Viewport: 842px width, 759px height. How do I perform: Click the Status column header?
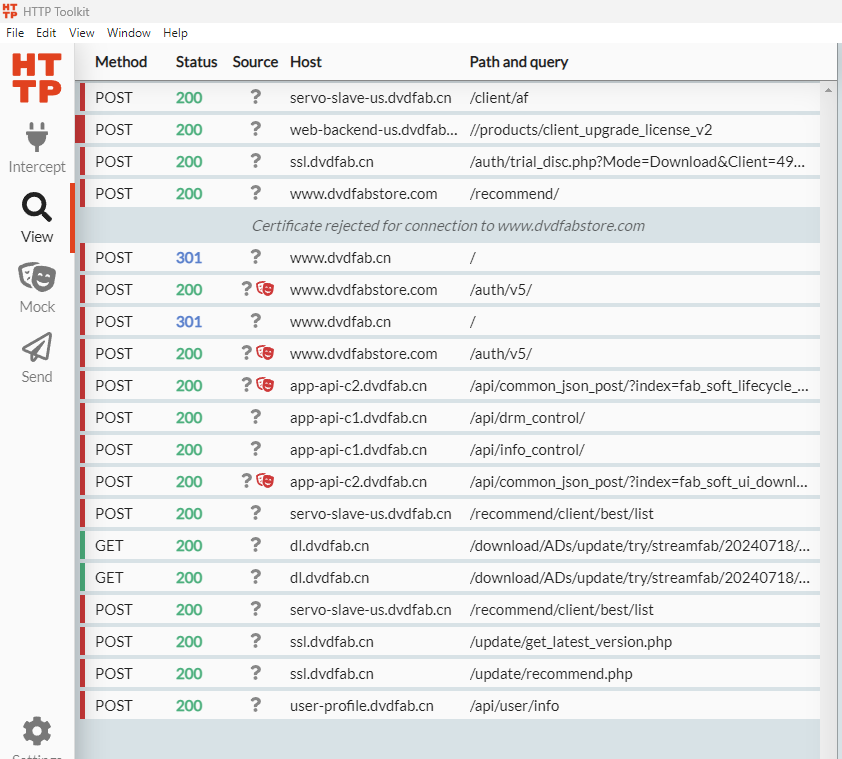coord(196,62)
